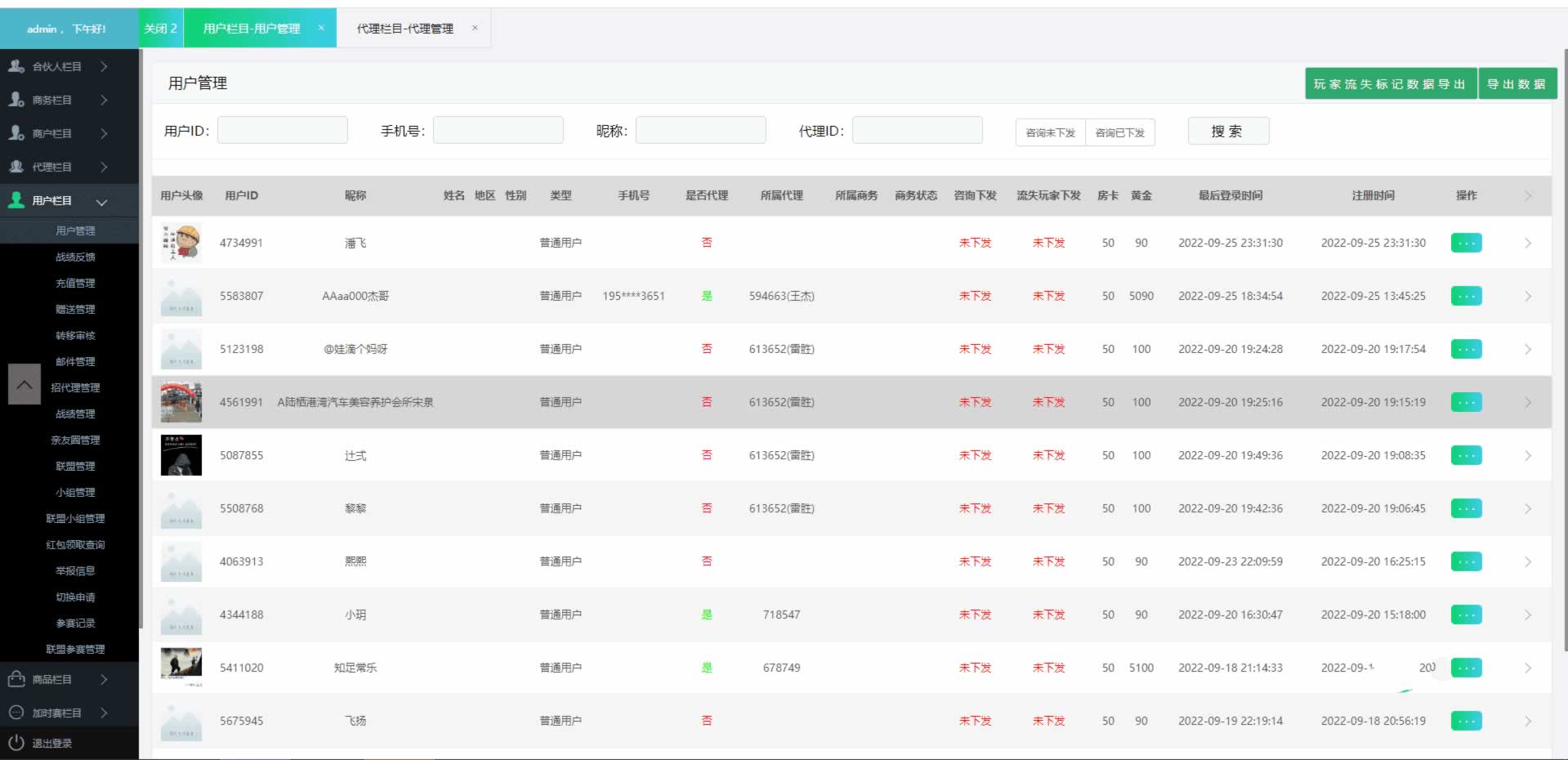The image size is (1568, 760).
Task: Click the add-on match column (加时赛栏目) icon
Action: [16, 713]
